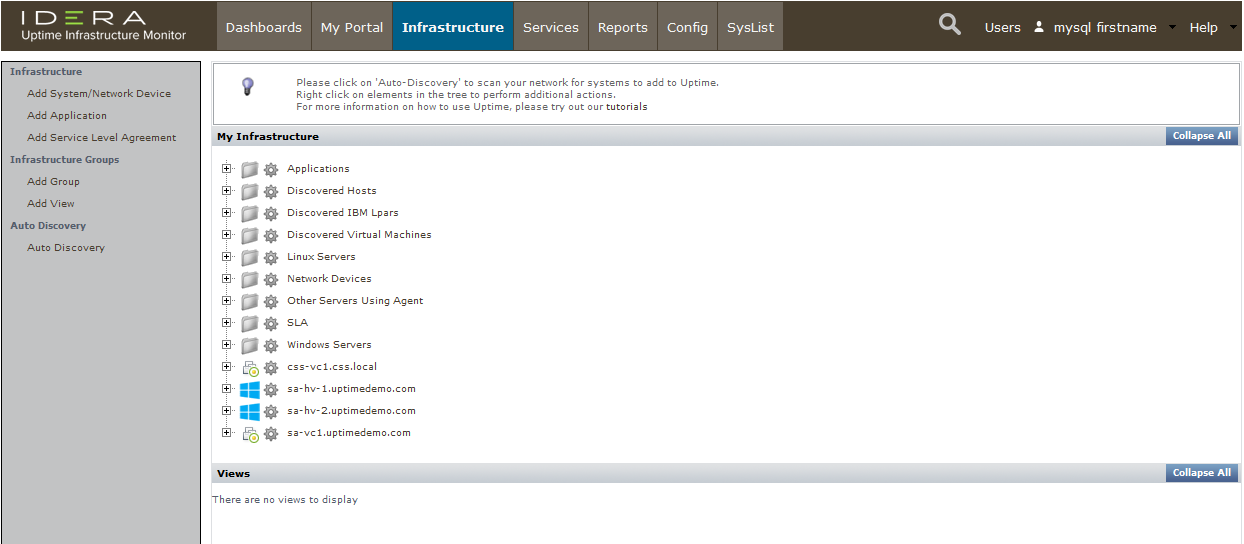
Task: Click the Linux Servers folder icon
Action: click(250, 257)
